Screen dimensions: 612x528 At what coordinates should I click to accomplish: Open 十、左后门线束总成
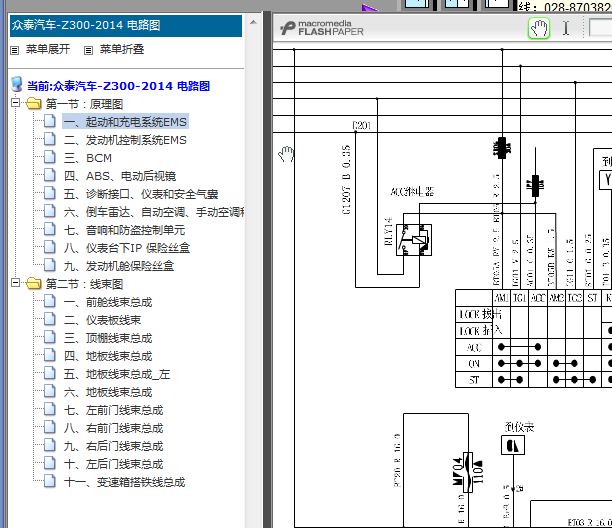113,464
